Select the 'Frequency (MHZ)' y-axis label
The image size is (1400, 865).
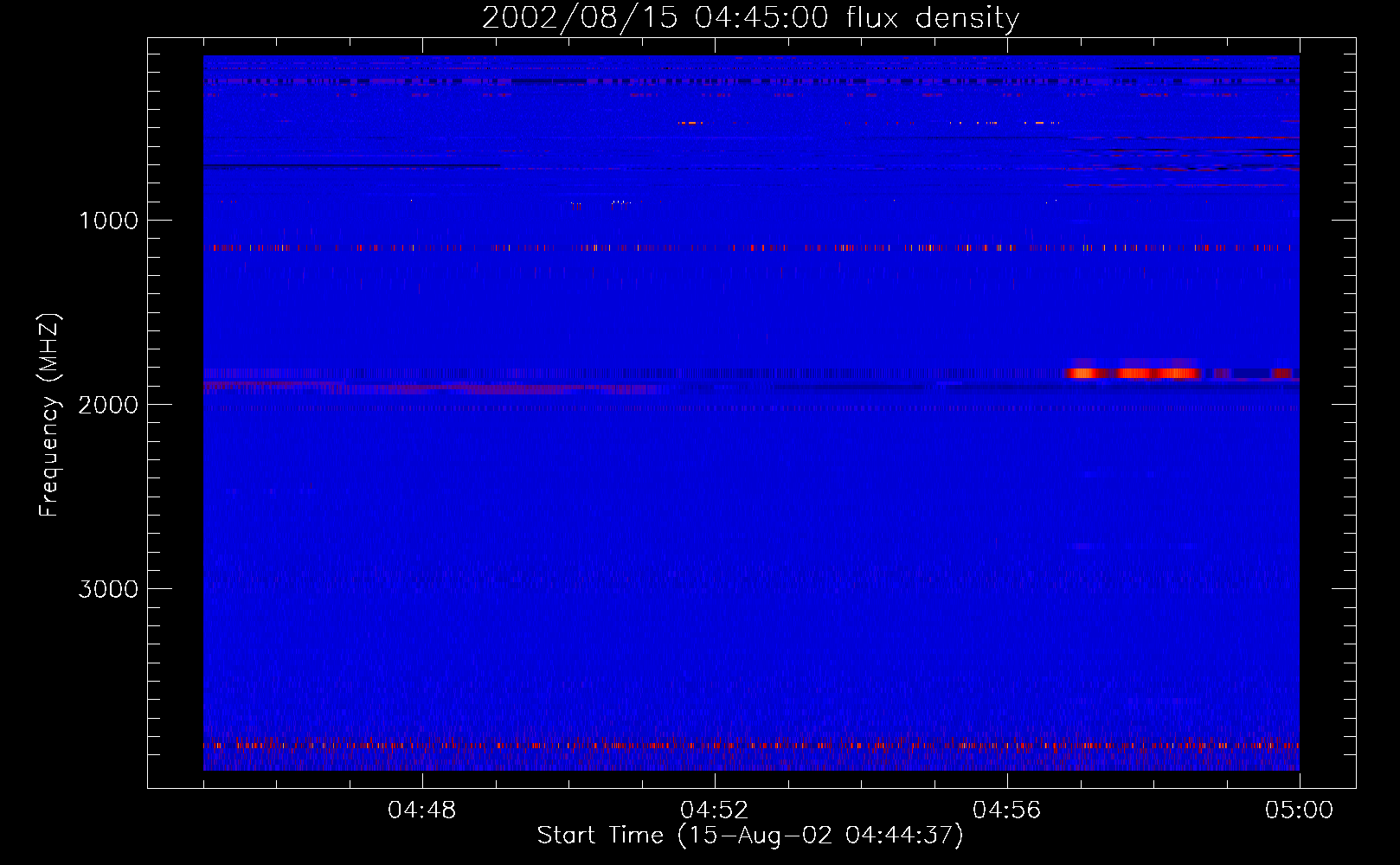point(49,416)
